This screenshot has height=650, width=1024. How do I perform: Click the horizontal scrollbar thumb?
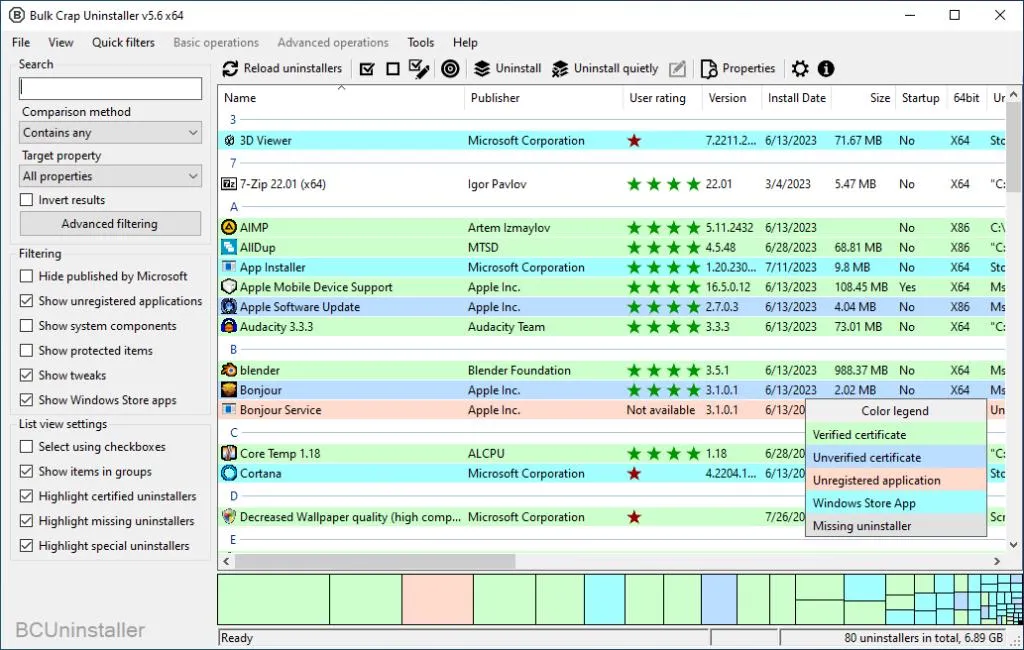click(x=375, y=561)
